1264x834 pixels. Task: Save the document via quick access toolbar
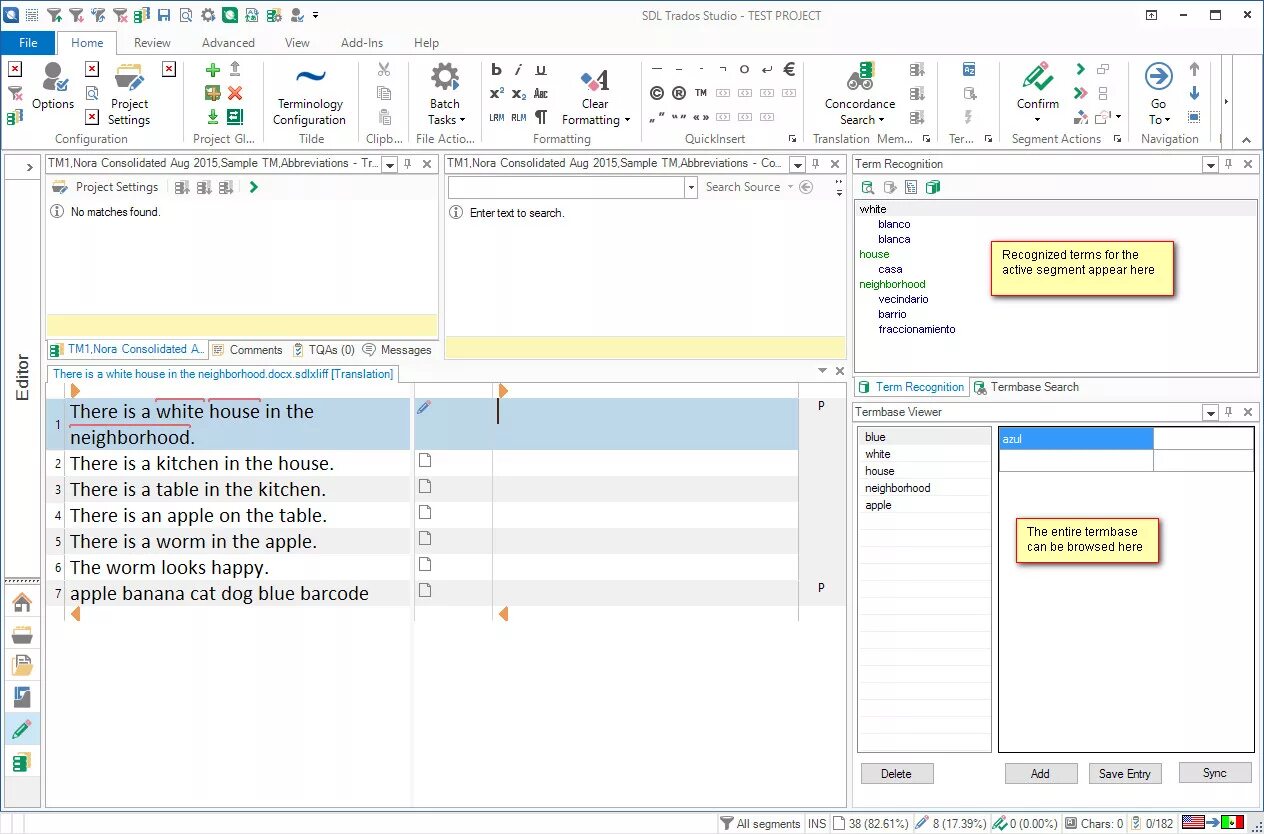click(163, 15)
